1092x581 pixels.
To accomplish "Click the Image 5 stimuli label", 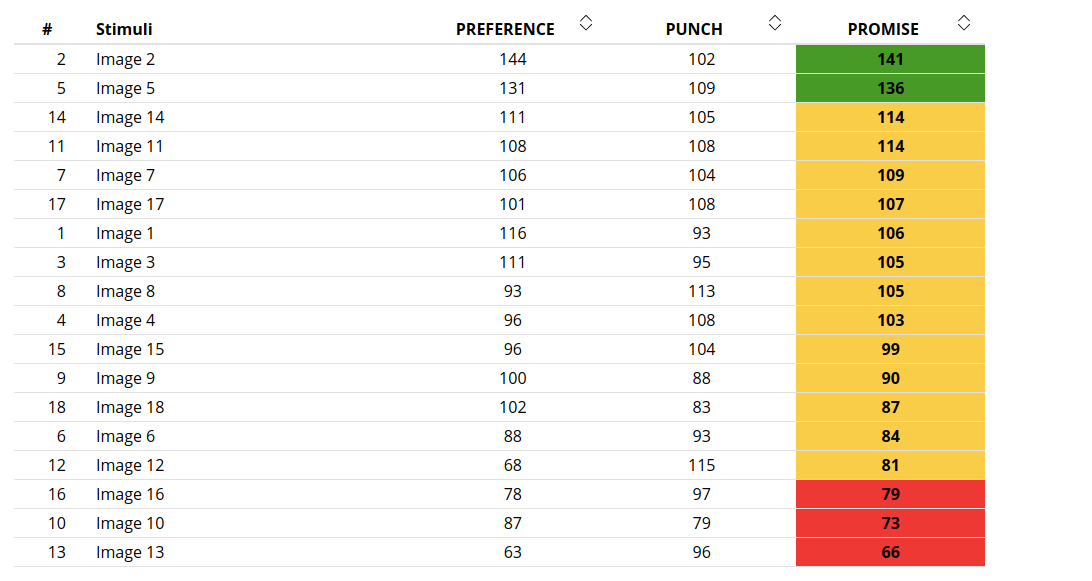I will coord(125,88).
